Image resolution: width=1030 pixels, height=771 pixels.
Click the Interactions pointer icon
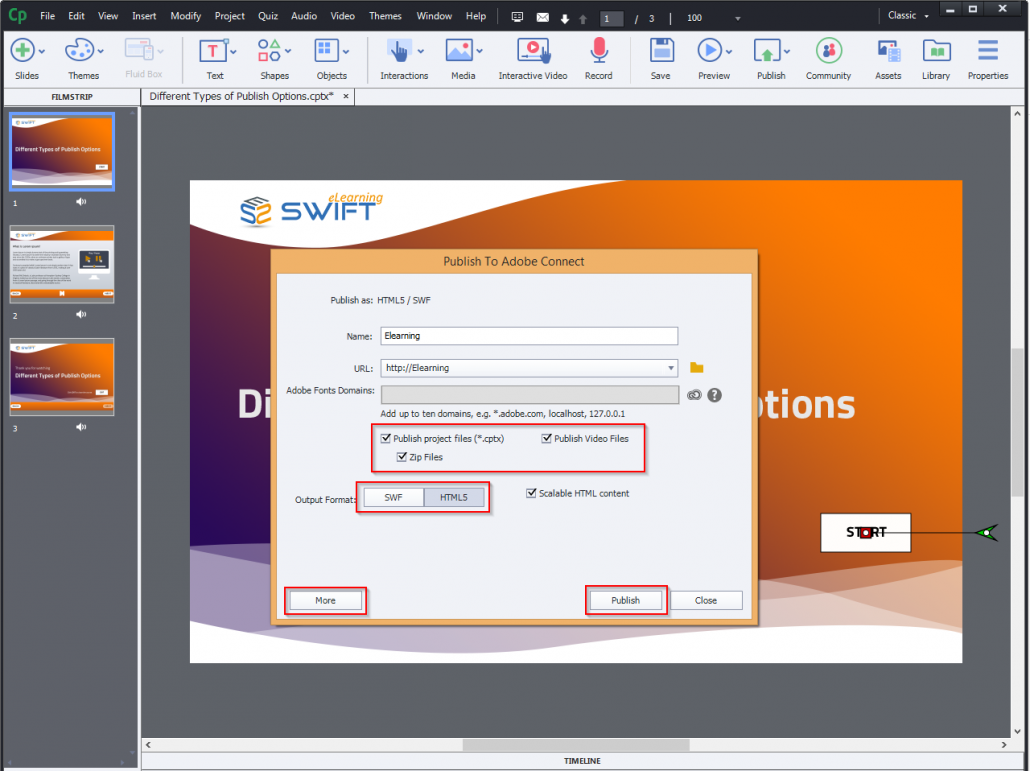point(399,51)
